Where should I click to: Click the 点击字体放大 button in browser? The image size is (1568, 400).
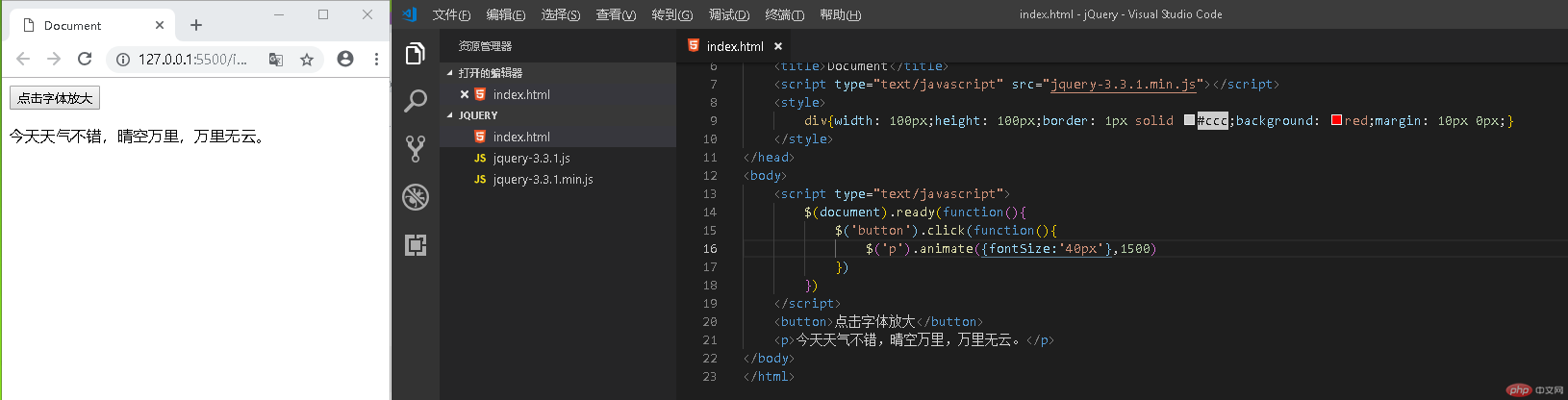[55, 98]
